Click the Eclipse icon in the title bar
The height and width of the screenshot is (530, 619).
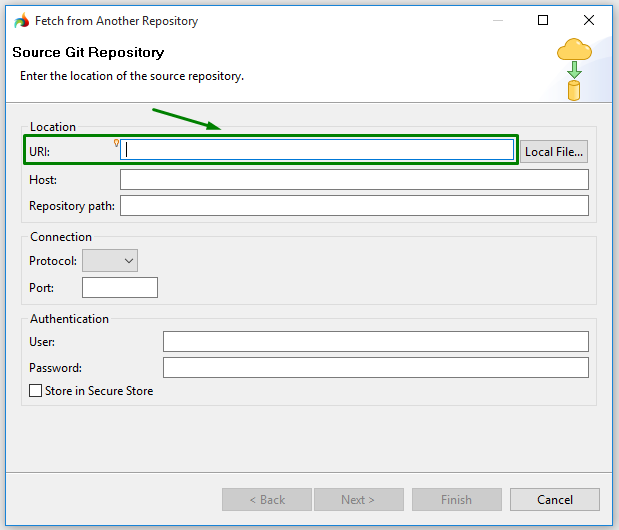[21, 21]
